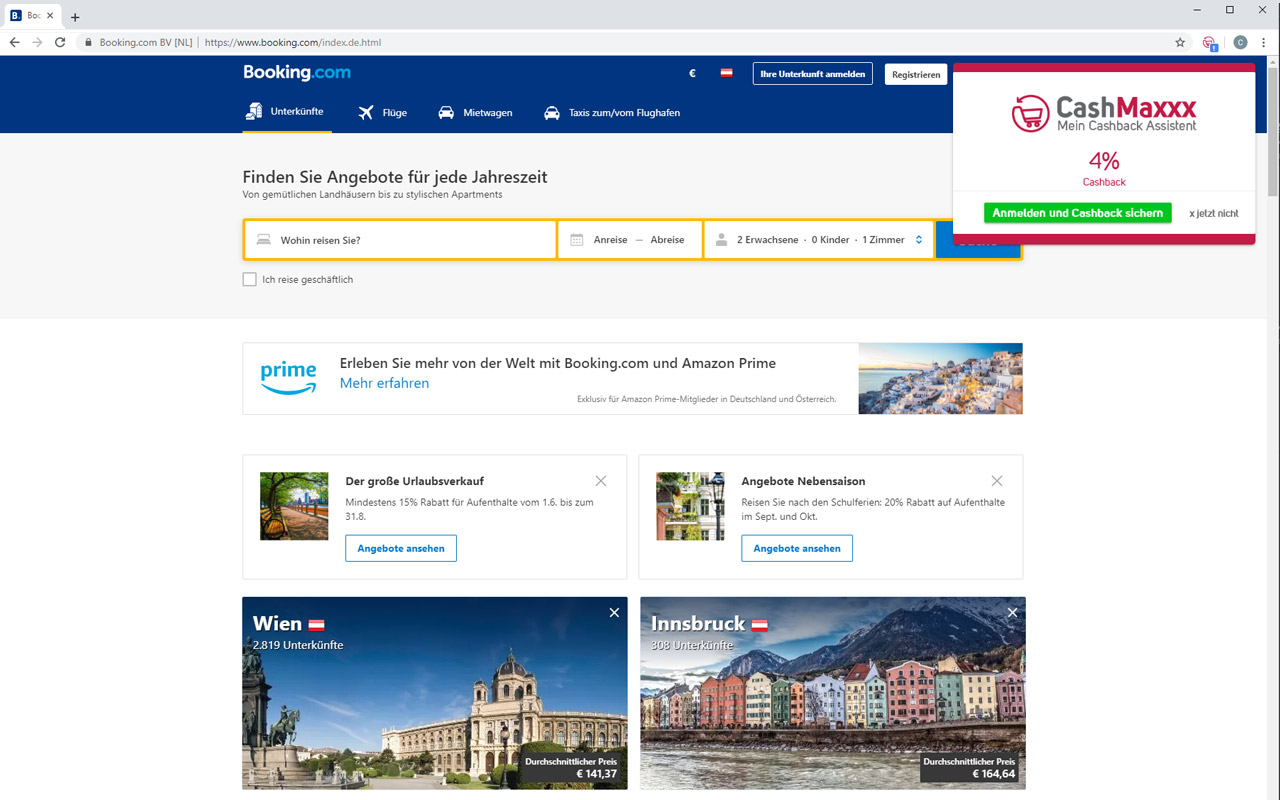1280x800 pixels.
Task: Open the CashMaxxx extension icon in toolbar
Action: coord(1210,43)
